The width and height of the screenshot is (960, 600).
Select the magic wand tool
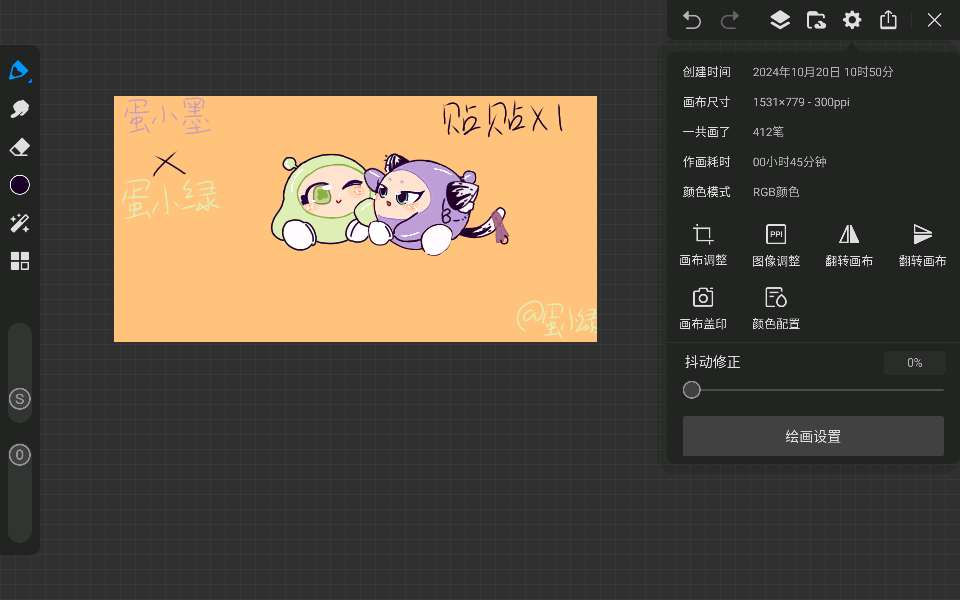point(19,223)
